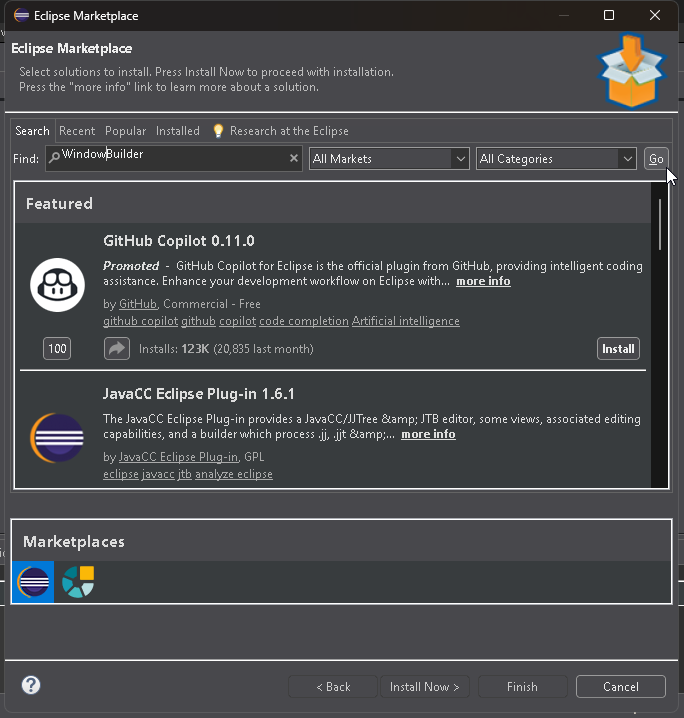Click the 'jtb' tag link

coord(185,474)
